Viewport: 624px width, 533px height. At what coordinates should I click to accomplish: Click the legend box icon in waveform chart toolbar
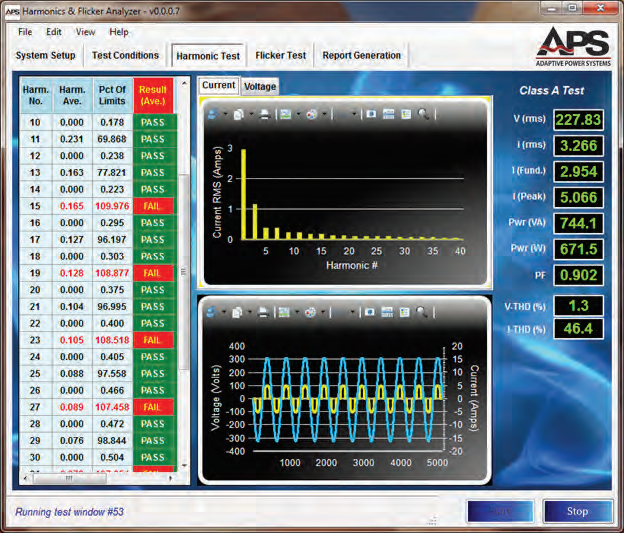(404, 312)
